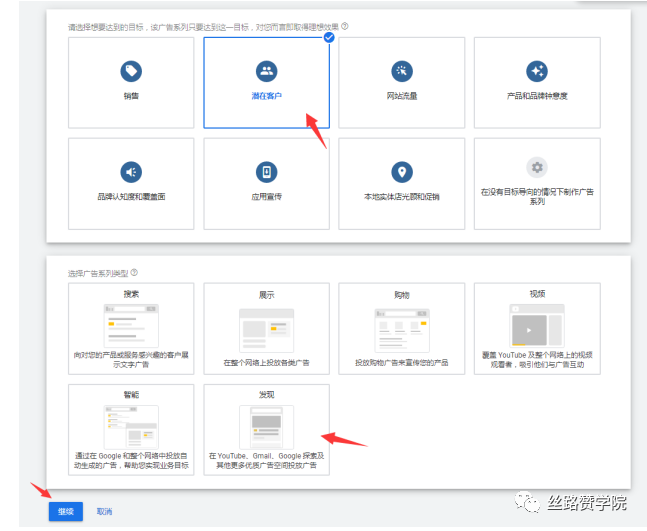Viewport: 647px width, 531px height.
Task: Click the YouTube, Gmail, Google 探索 description
Action: (x=267, y=461)
